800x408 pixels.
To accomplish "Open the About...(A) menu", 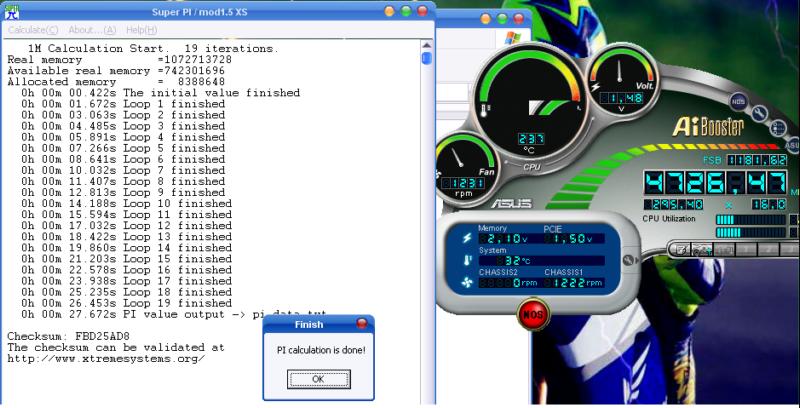I will click(x=92, y=30).
